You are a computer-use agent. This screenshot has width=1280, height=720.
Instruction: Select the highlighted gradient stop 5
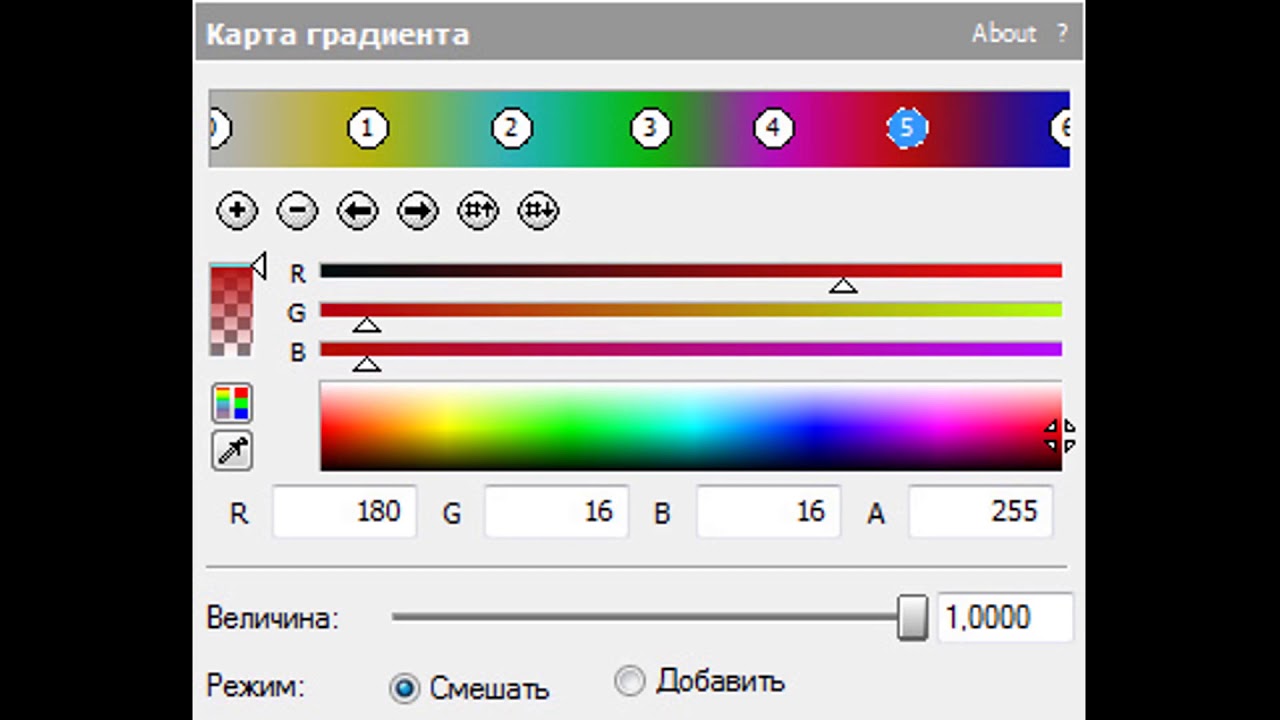(x=907, y=128)
